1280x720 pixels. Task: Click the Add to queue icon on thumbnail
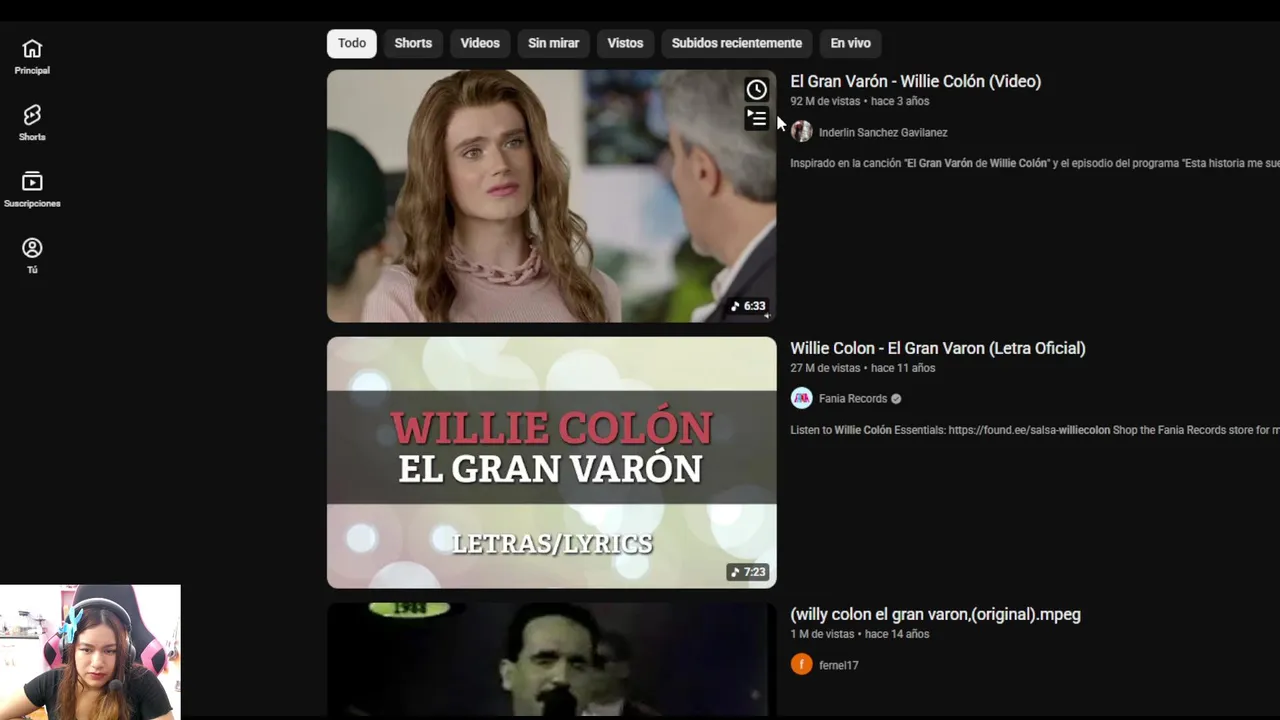[757, 118]
